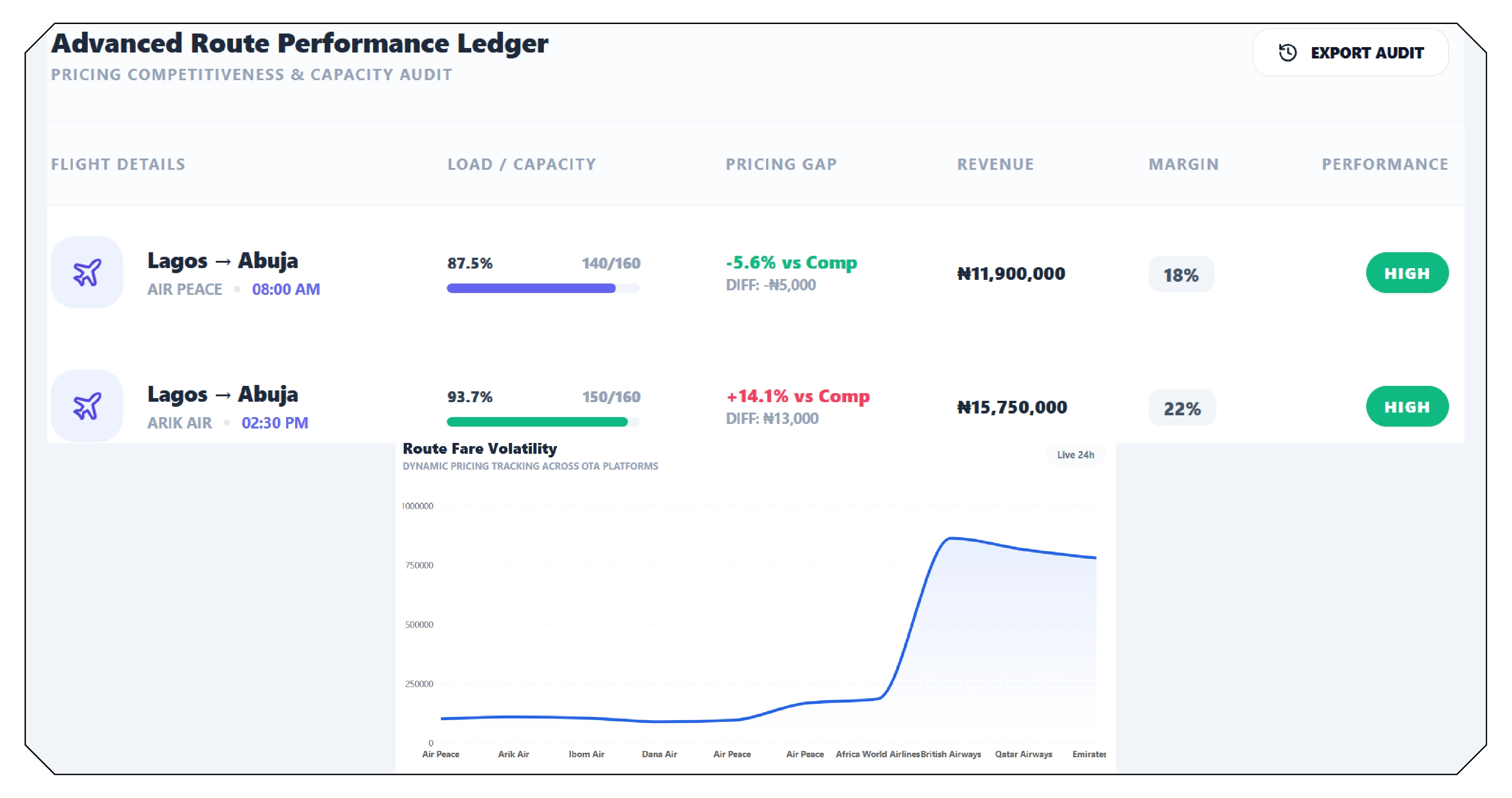
Task: Toggle the 18% margin chip for Air Peace
Action: point(1180,273)
